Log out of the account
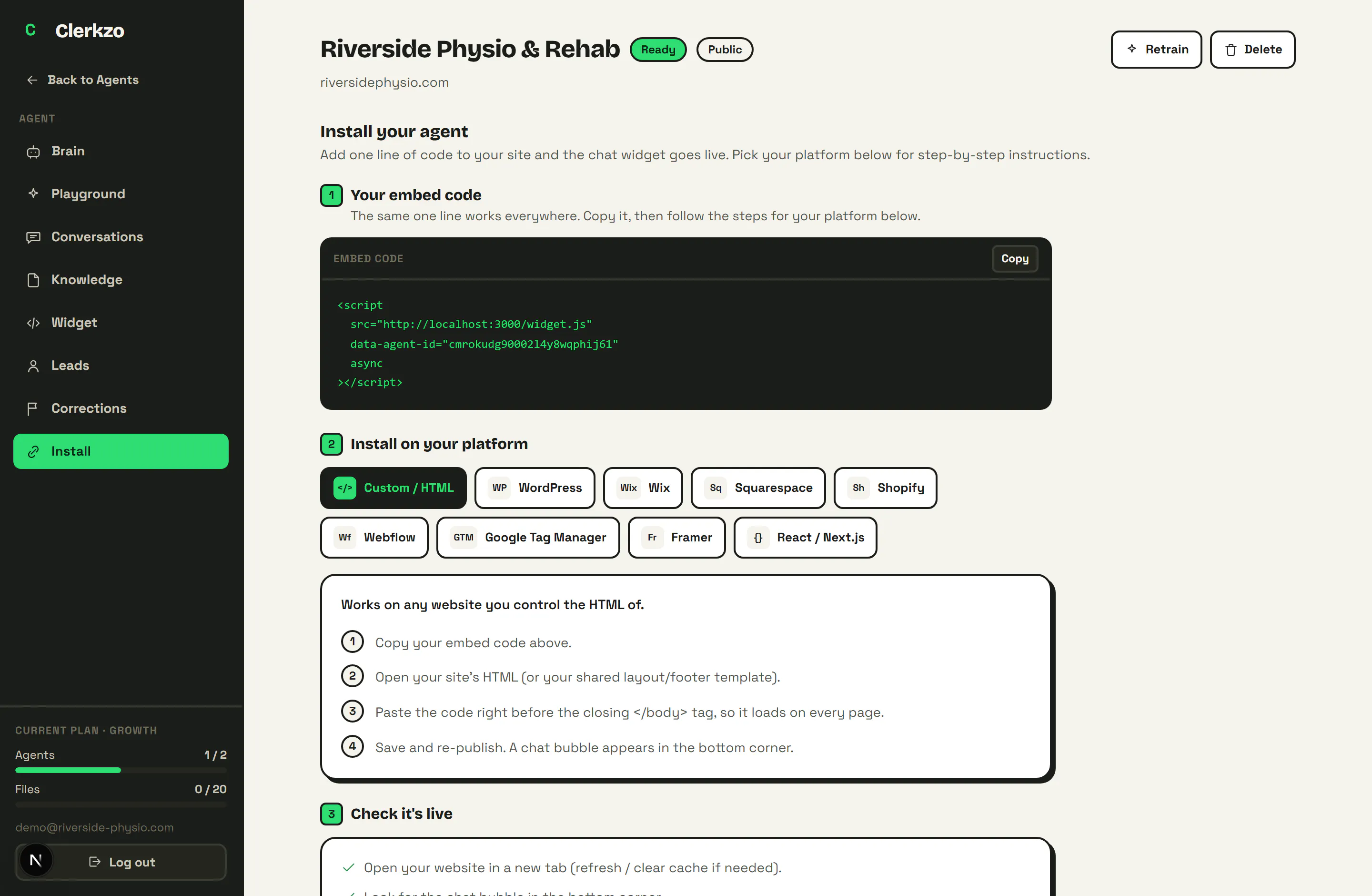The width and height of the screenshot is (1372, 896). pos(121,862)
